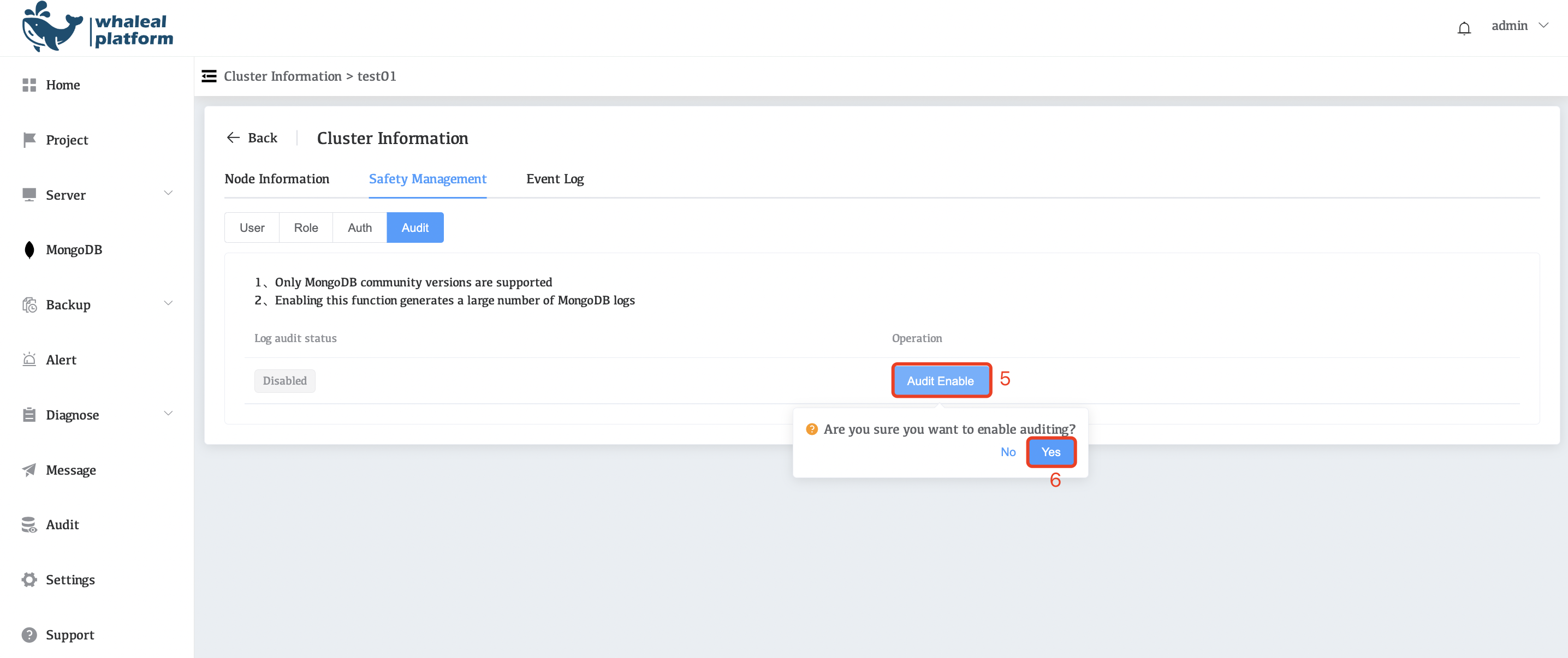Select the Role sub-tab
Image resolution: width=1568 pixels, height=658 pixels.
point(305,227)
